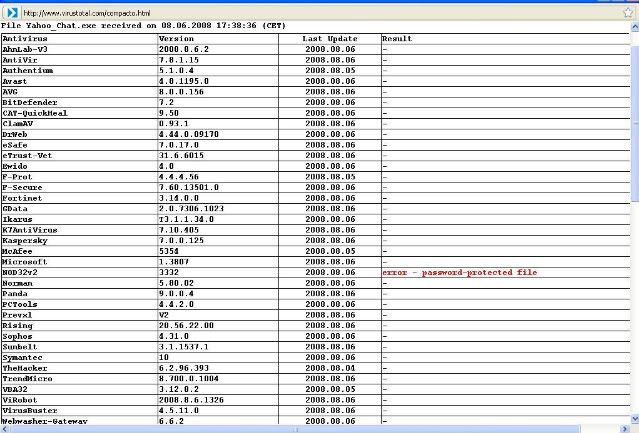Click the 'Symantec' row name
This screenshot has height=433, width=639.
click(22, 358)
